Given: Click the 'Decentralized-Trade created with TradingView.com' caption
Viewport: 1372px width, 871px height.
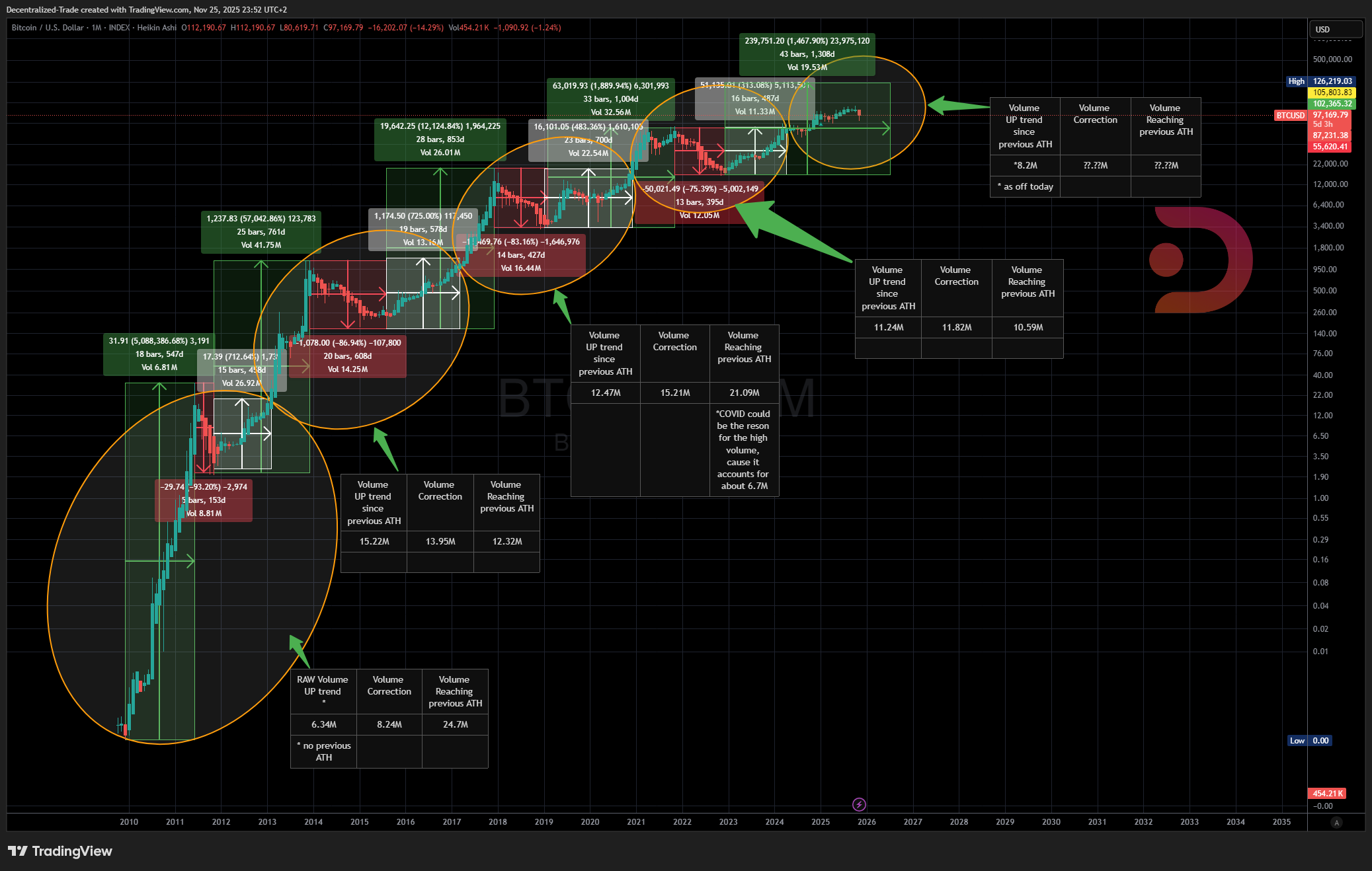Looking at the screenshot, I should pyautogui.click(x=97, y=10).
